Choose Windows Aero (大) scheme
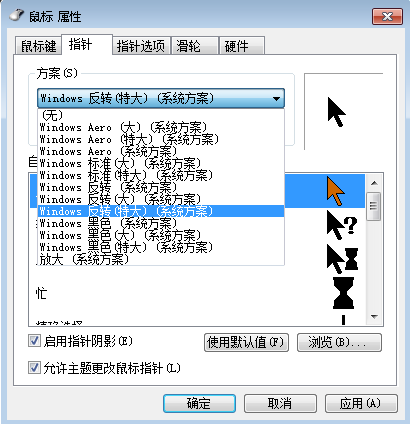The image size is (410, 424). [x=161, y=127]
